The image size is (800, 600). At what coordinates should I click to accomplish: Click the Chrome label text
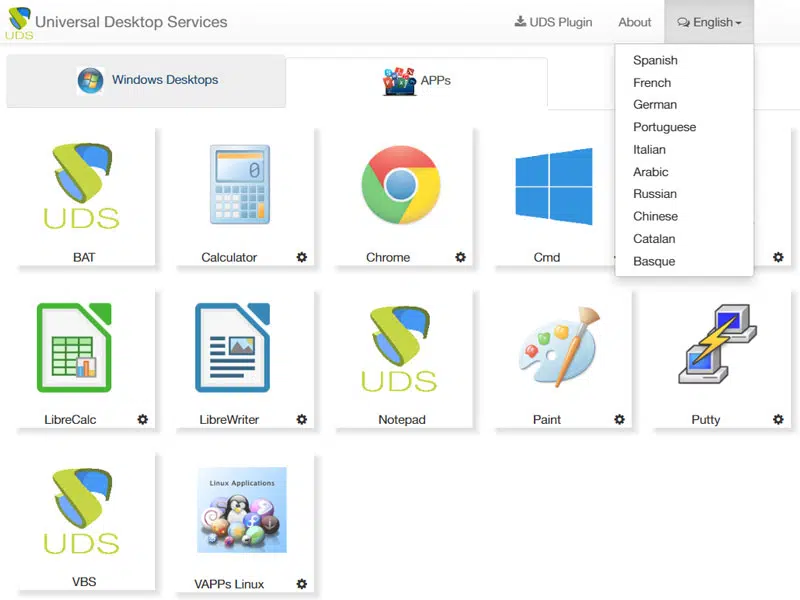coord(388,258)
